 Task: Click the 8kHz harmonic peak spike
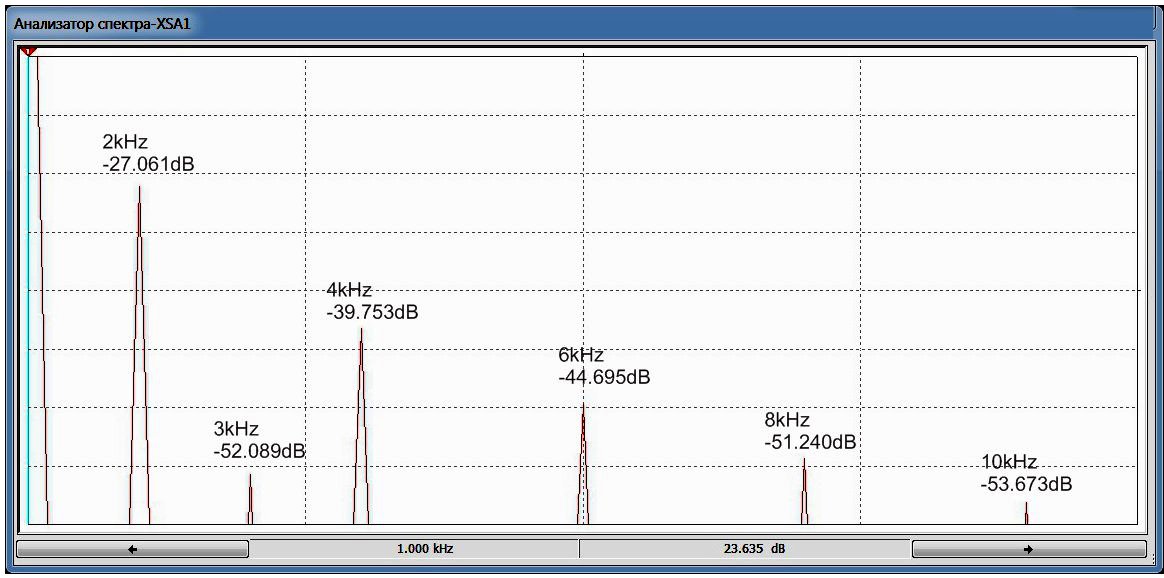click(x=804, y=491)
